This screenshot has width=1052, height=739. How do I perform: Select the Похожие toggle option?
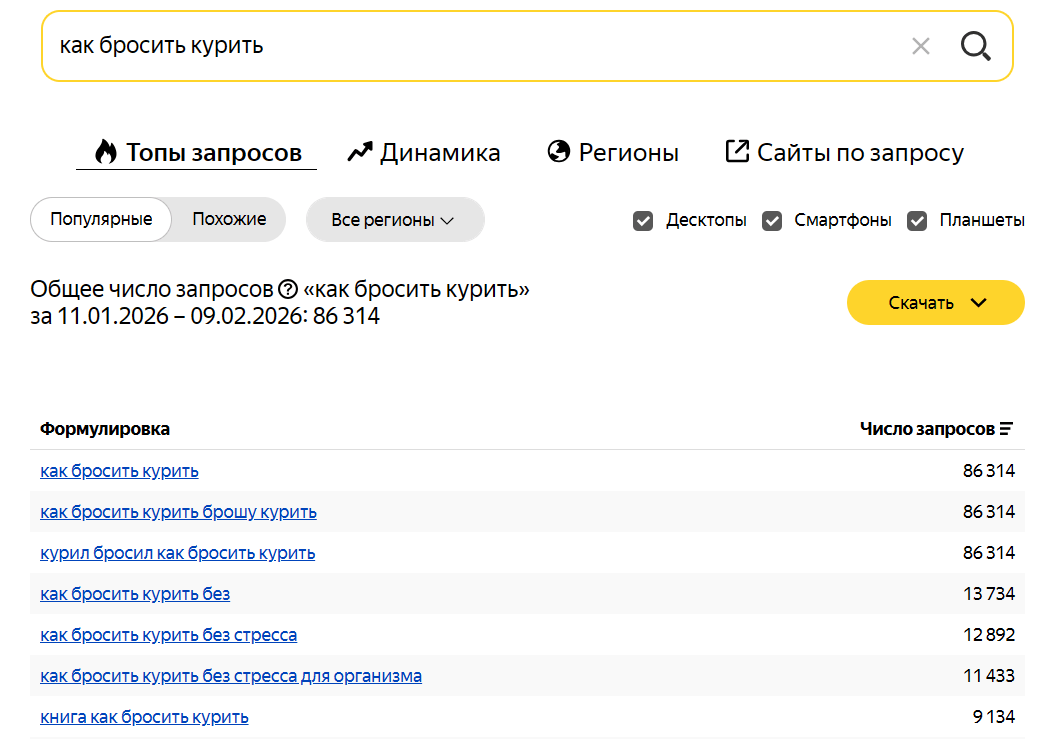(x=229, y=219)
